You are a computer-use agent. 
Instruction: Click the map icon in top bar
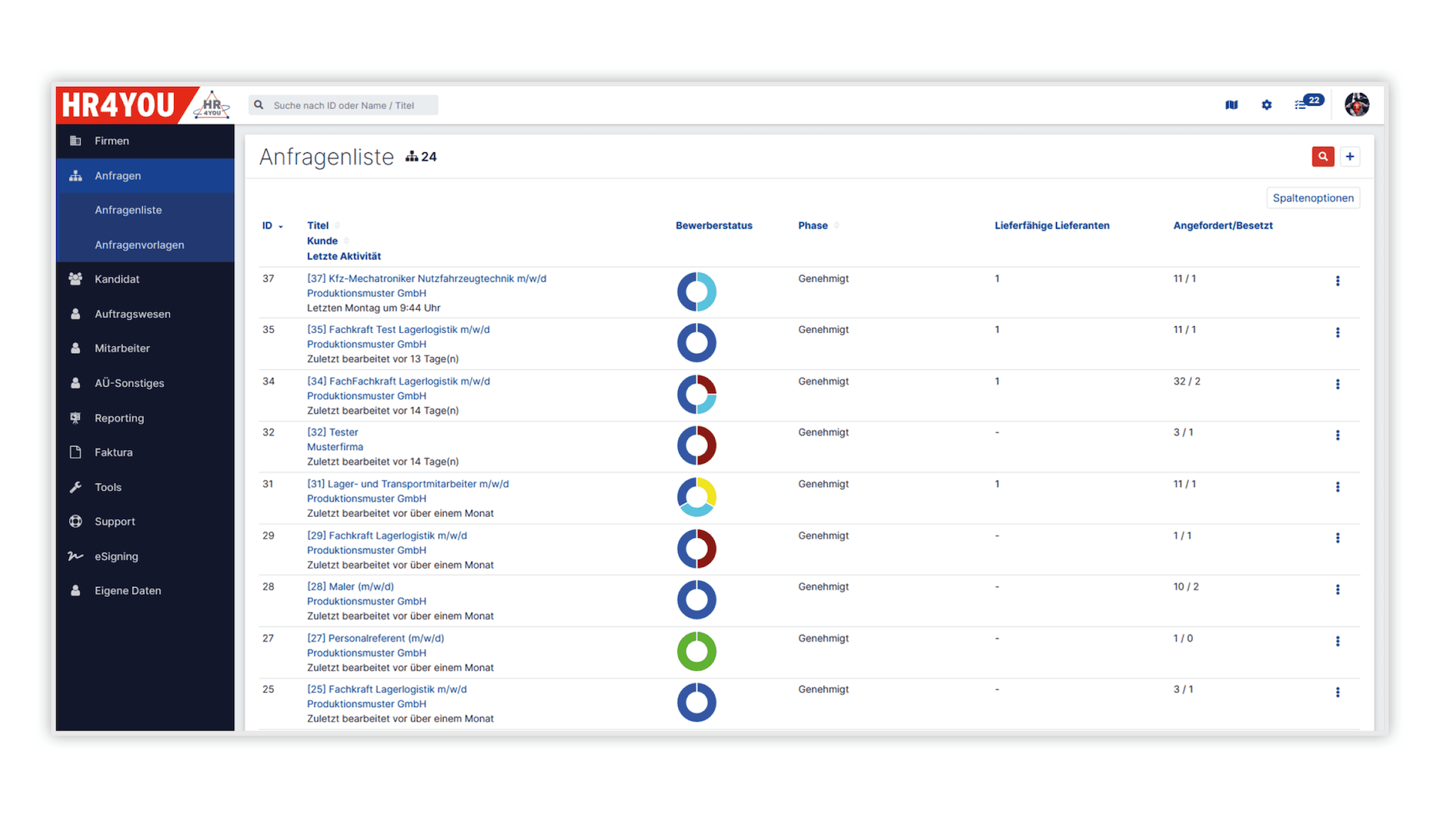pyautogui.click(x=1231, y=105)
